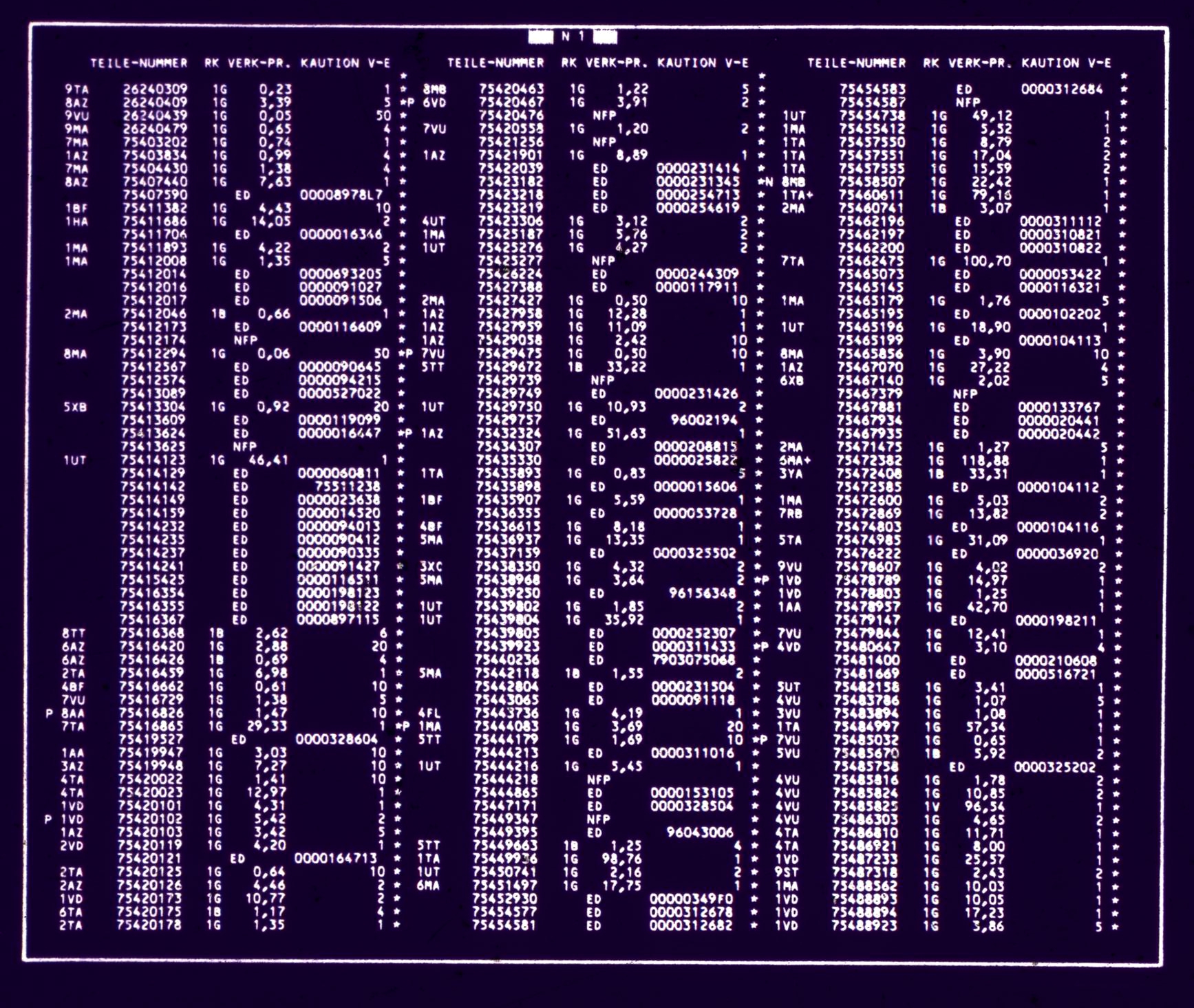The height and width of the screenshot is (1008, 1194).
Task: Click Kaution value 0000016346
Action: pos(341,235)
